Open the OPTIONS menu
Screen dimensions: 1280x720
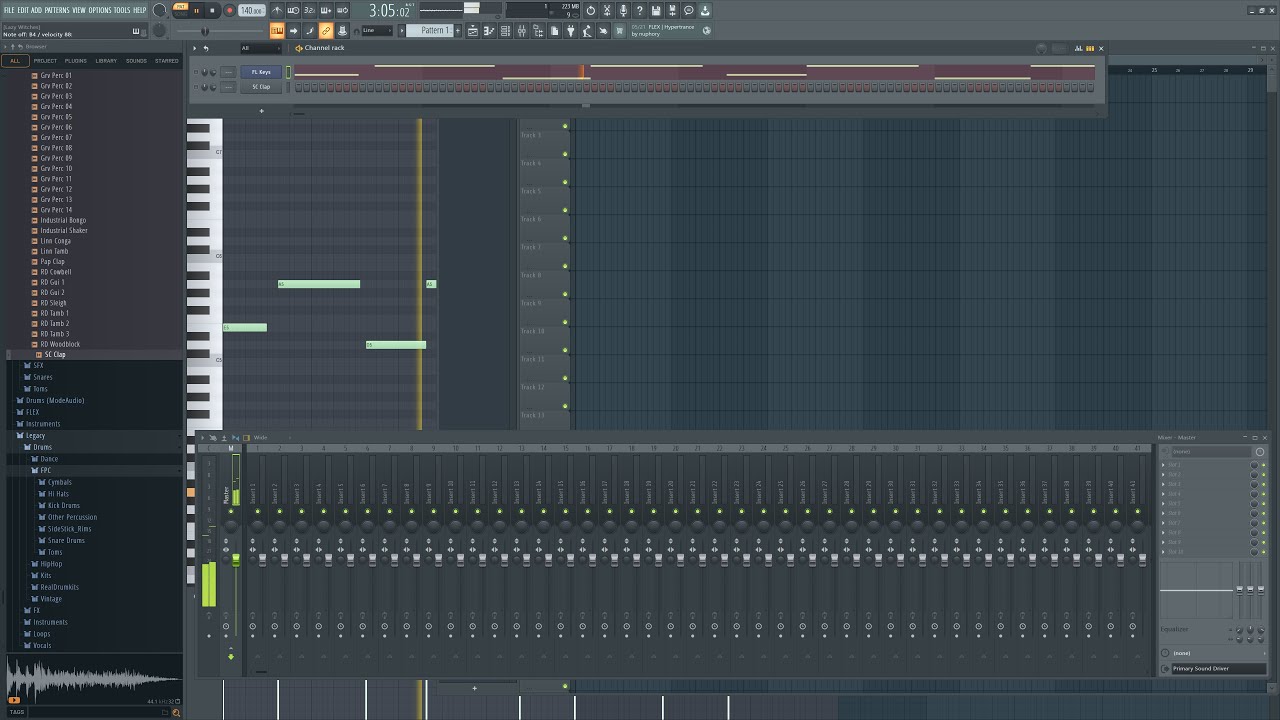coord(100,10)
